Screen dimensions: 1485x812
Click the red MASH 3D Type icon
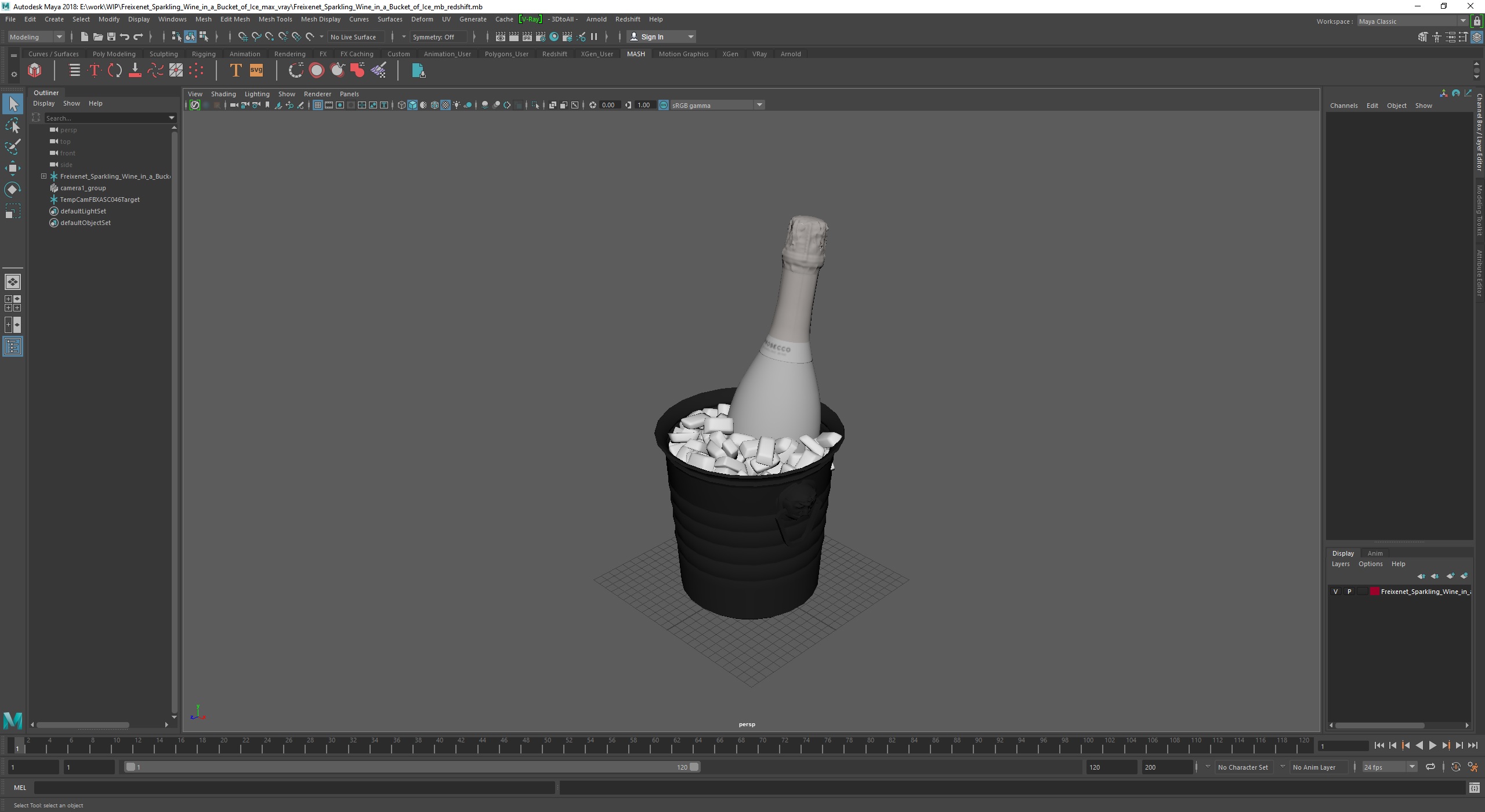[94, 71]
